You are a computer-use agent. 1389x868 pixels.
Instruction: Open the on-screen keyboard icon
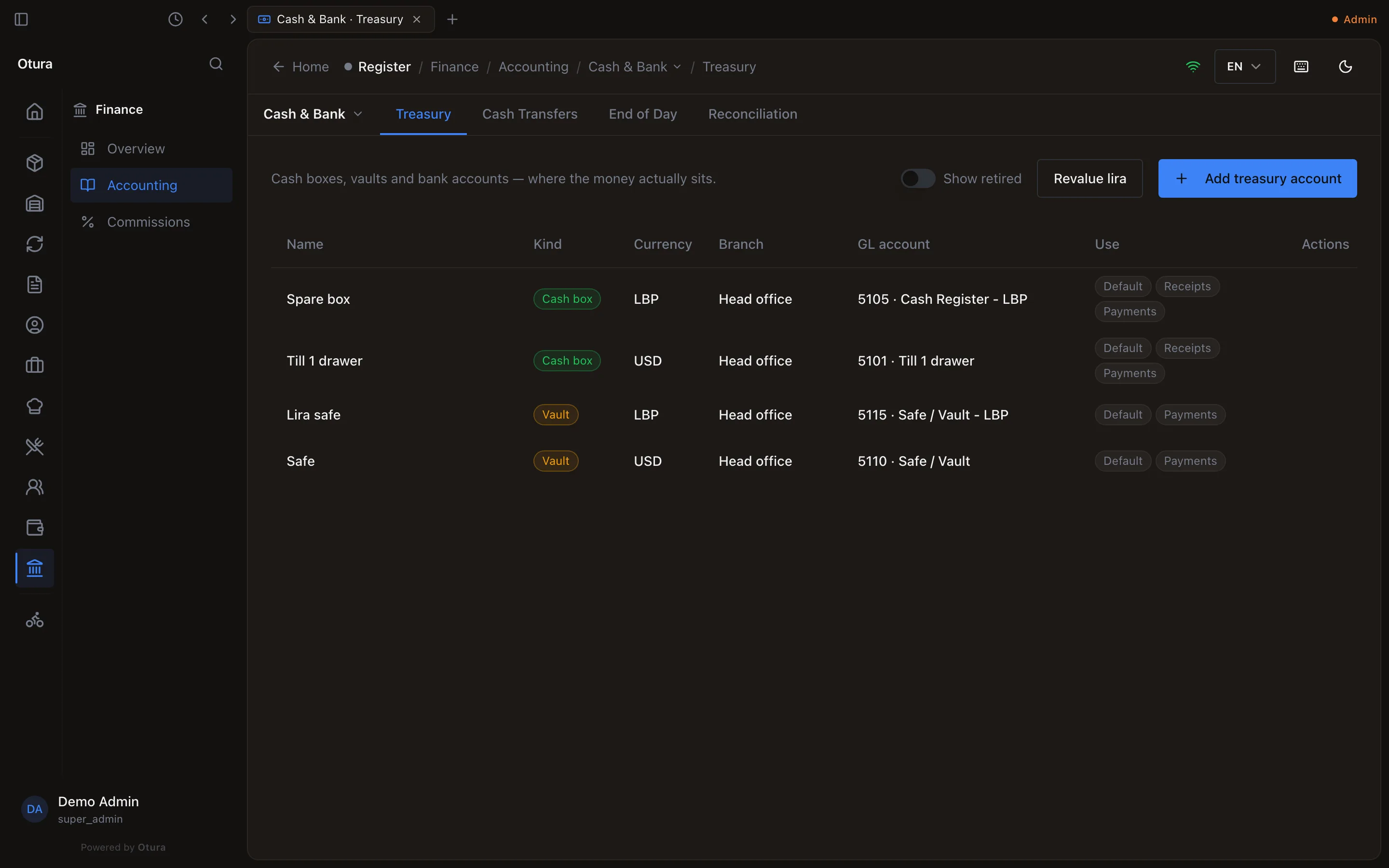coord(1301,67)
